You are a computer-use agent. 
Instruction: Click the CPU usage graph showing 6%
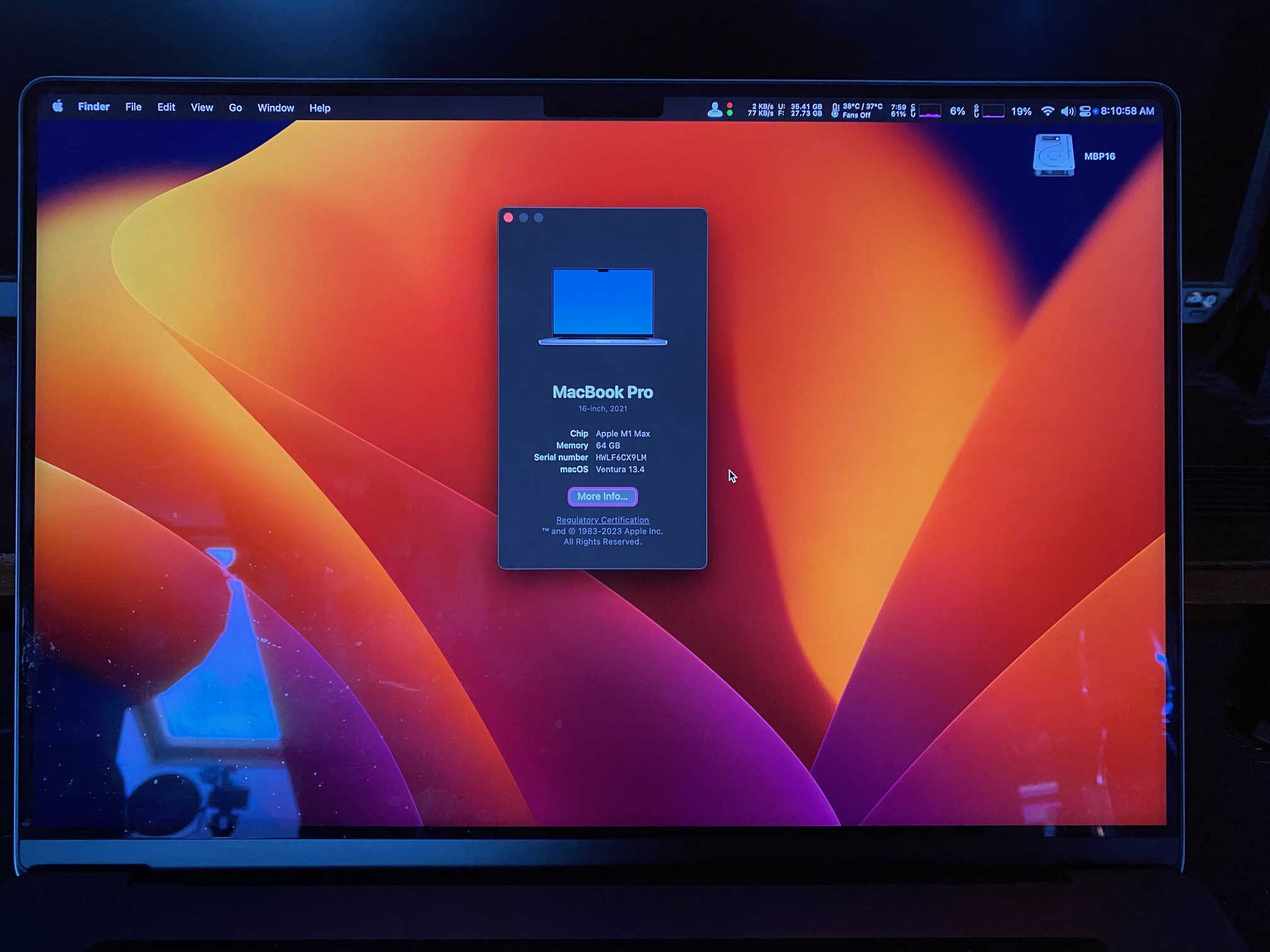[930, 111]
